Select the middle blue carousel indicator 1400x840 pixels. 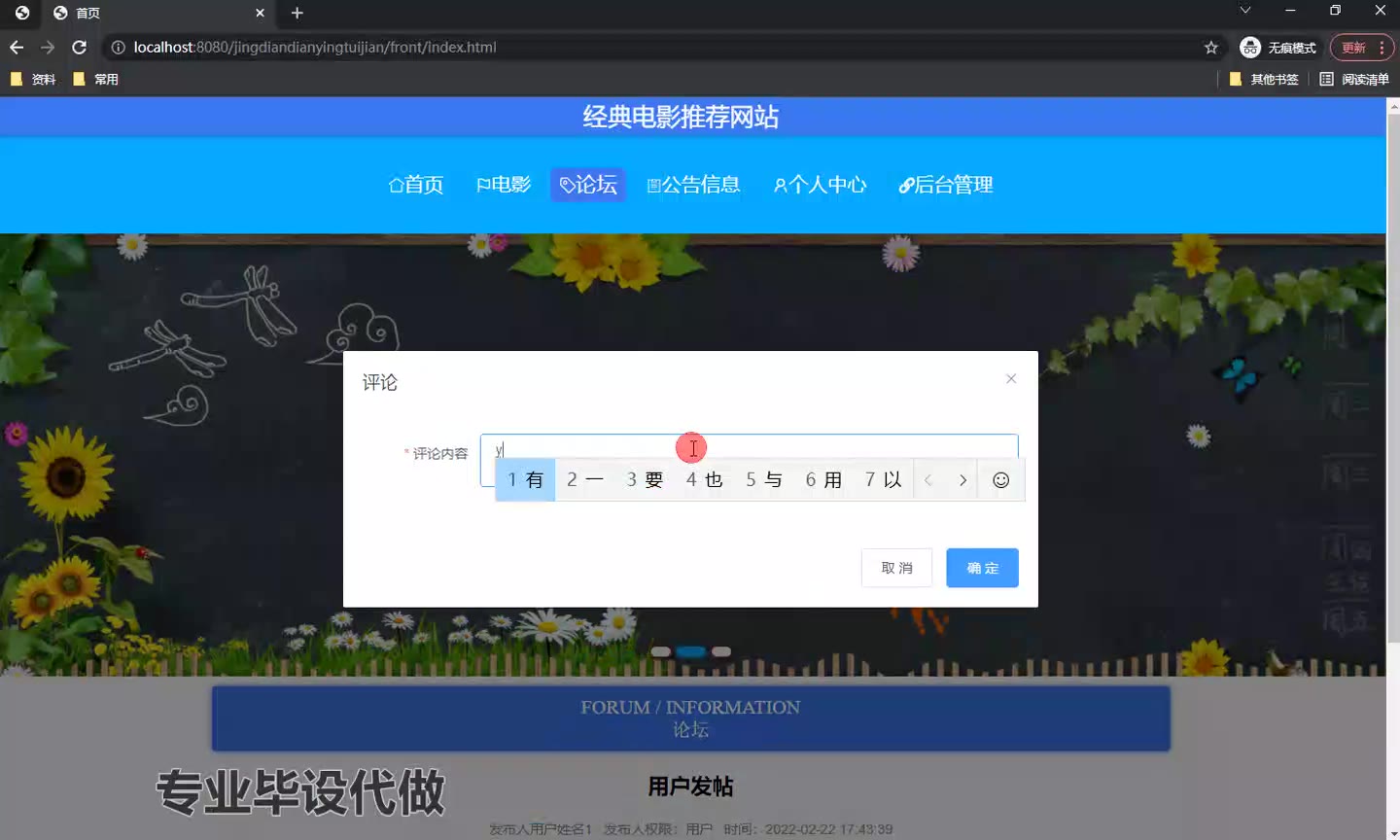[x=690, y=651]
